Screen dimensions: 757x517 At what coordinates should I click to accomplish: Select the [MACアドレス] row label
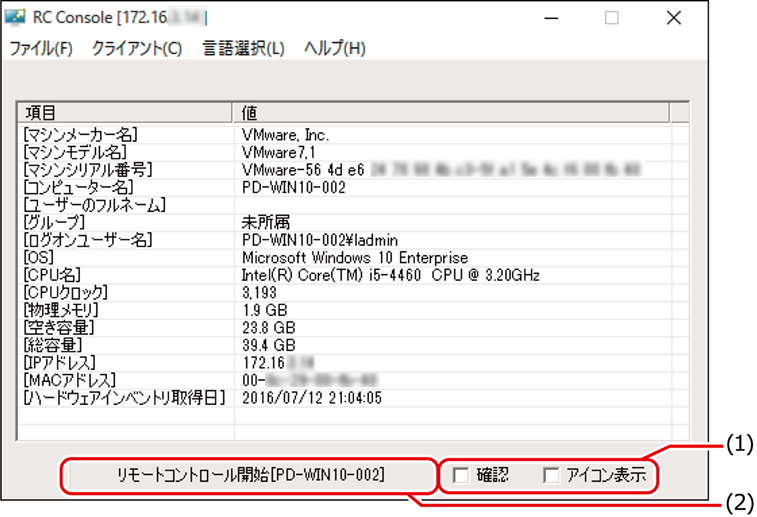click(x=70, y=380)
